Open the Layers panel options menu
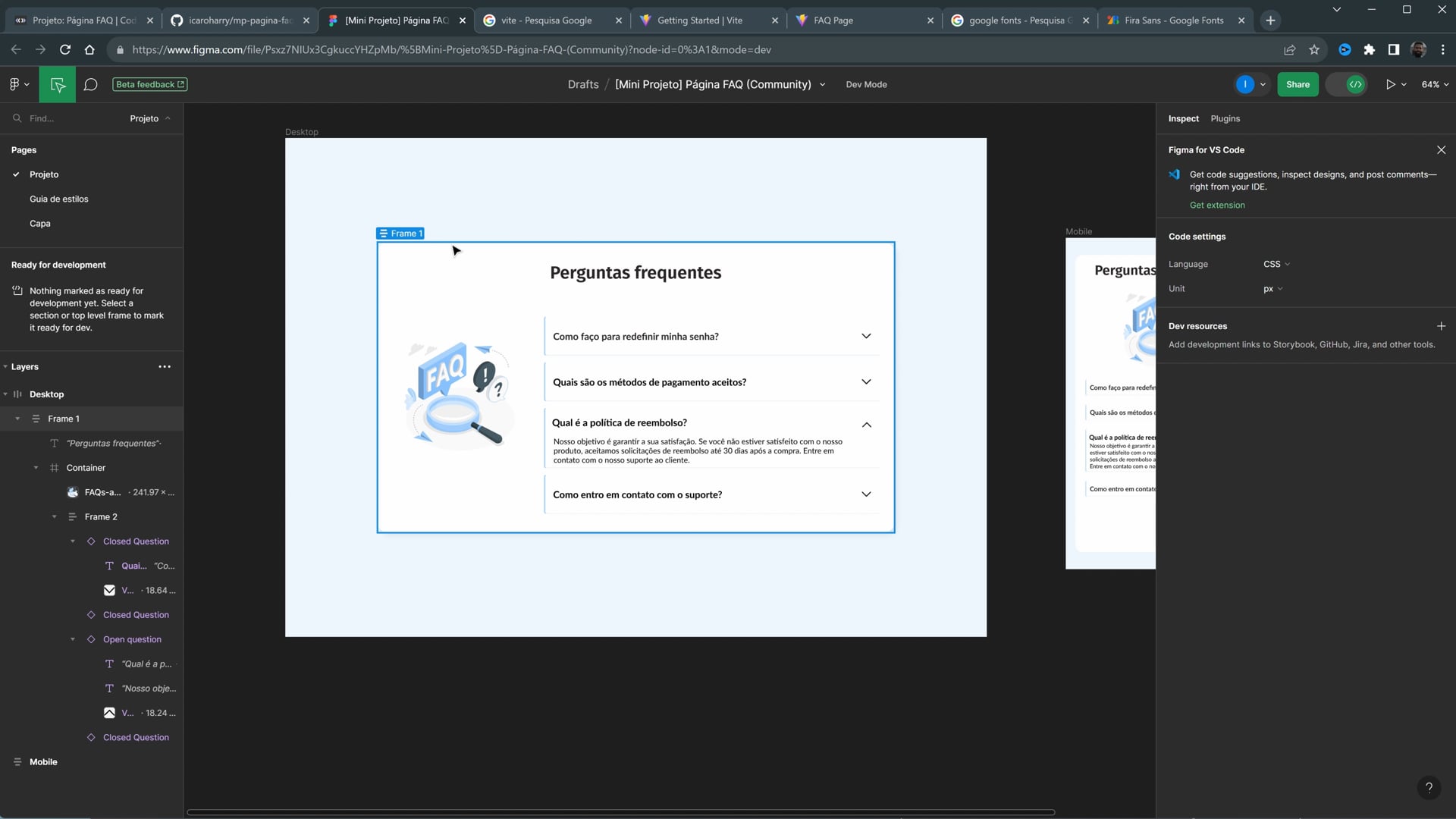The width and height of the screenshot is (1456, 819). point(165,367)
